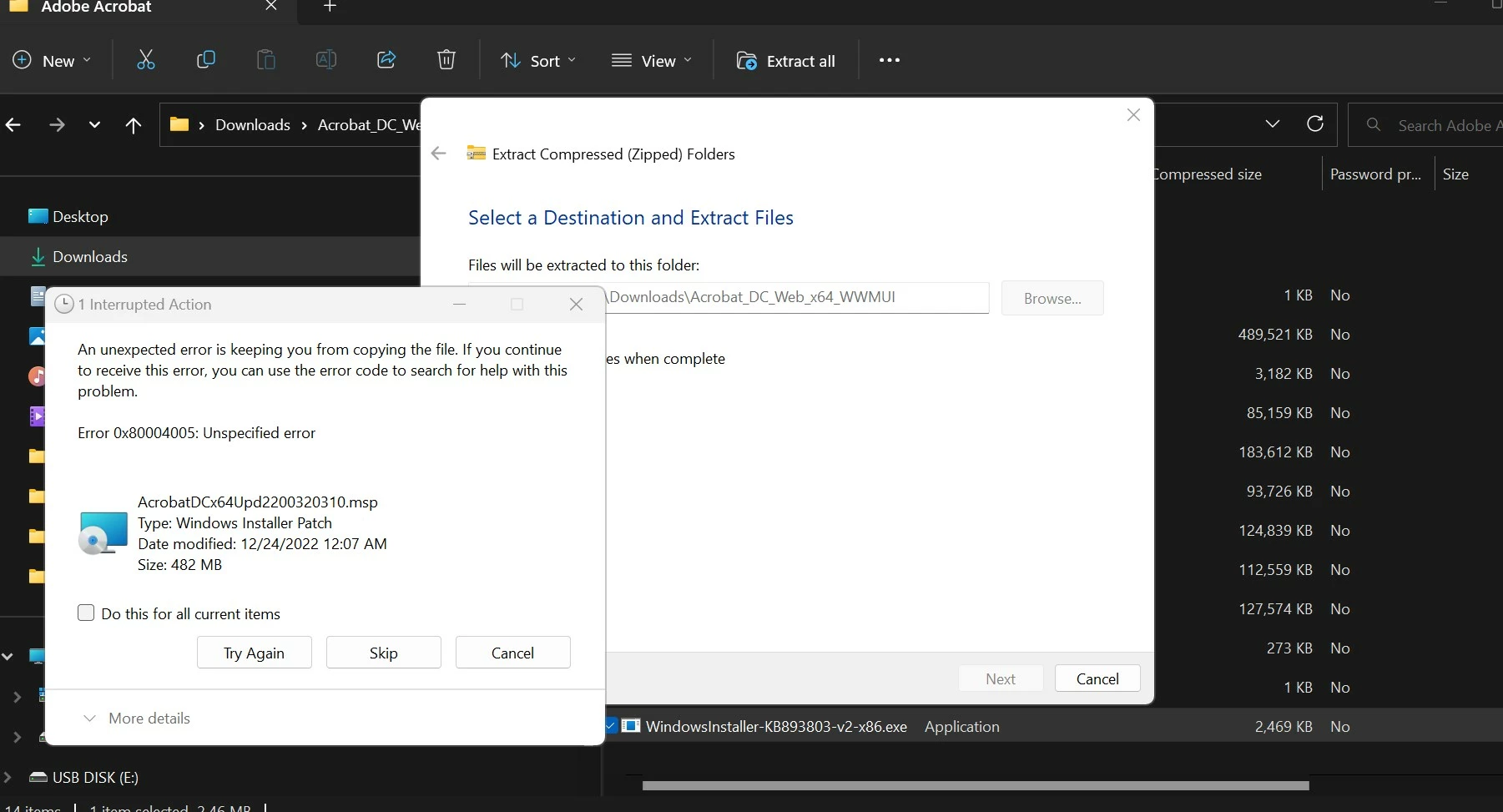The width and height of the screenshot is (1503, 812).
Task: Click the disabled Next button
Action: pyautogui.click(x=1001, y=678)
